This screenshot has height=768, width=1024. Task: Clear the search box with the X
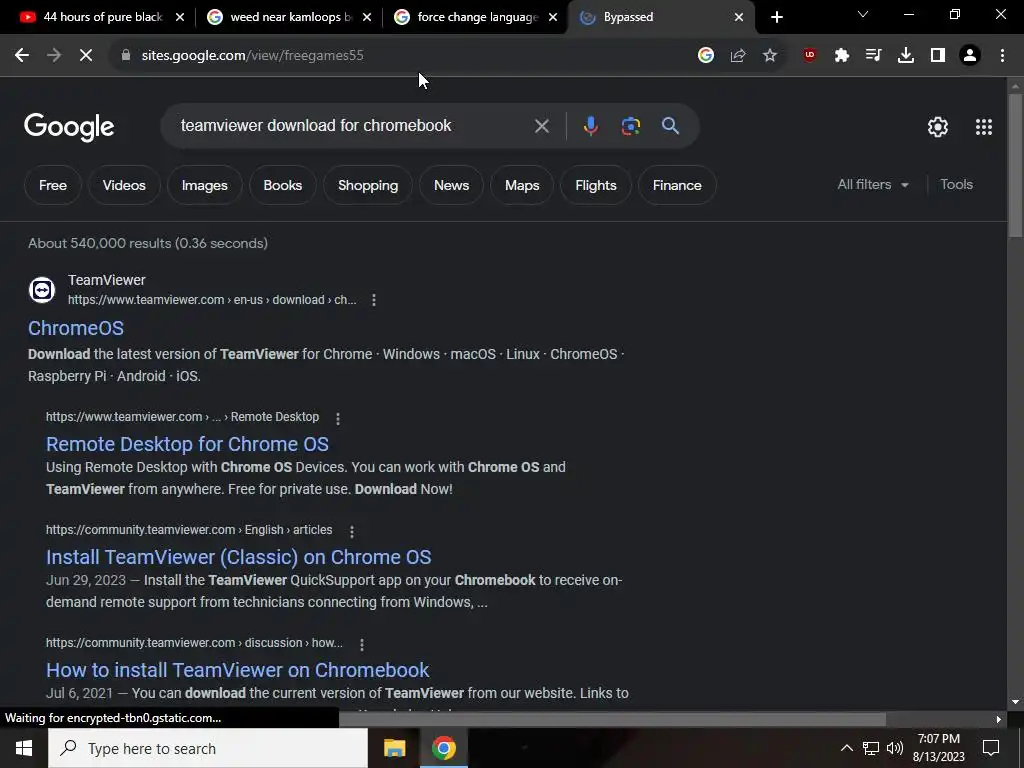click(541, 126)
